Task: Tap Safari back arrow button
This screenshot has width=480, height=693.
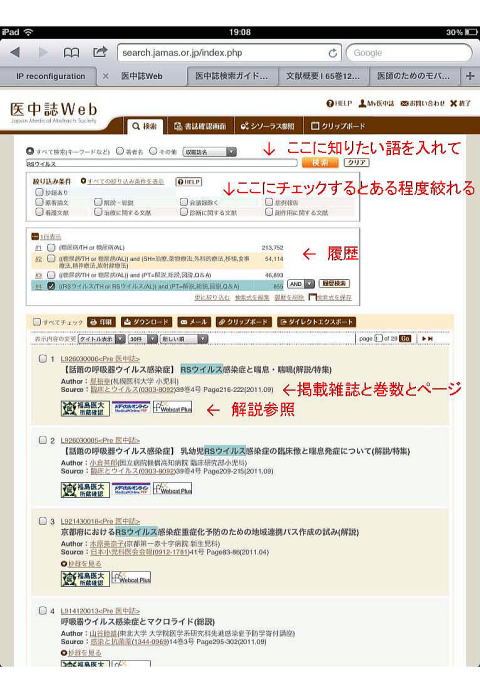Action: [15, 53]
